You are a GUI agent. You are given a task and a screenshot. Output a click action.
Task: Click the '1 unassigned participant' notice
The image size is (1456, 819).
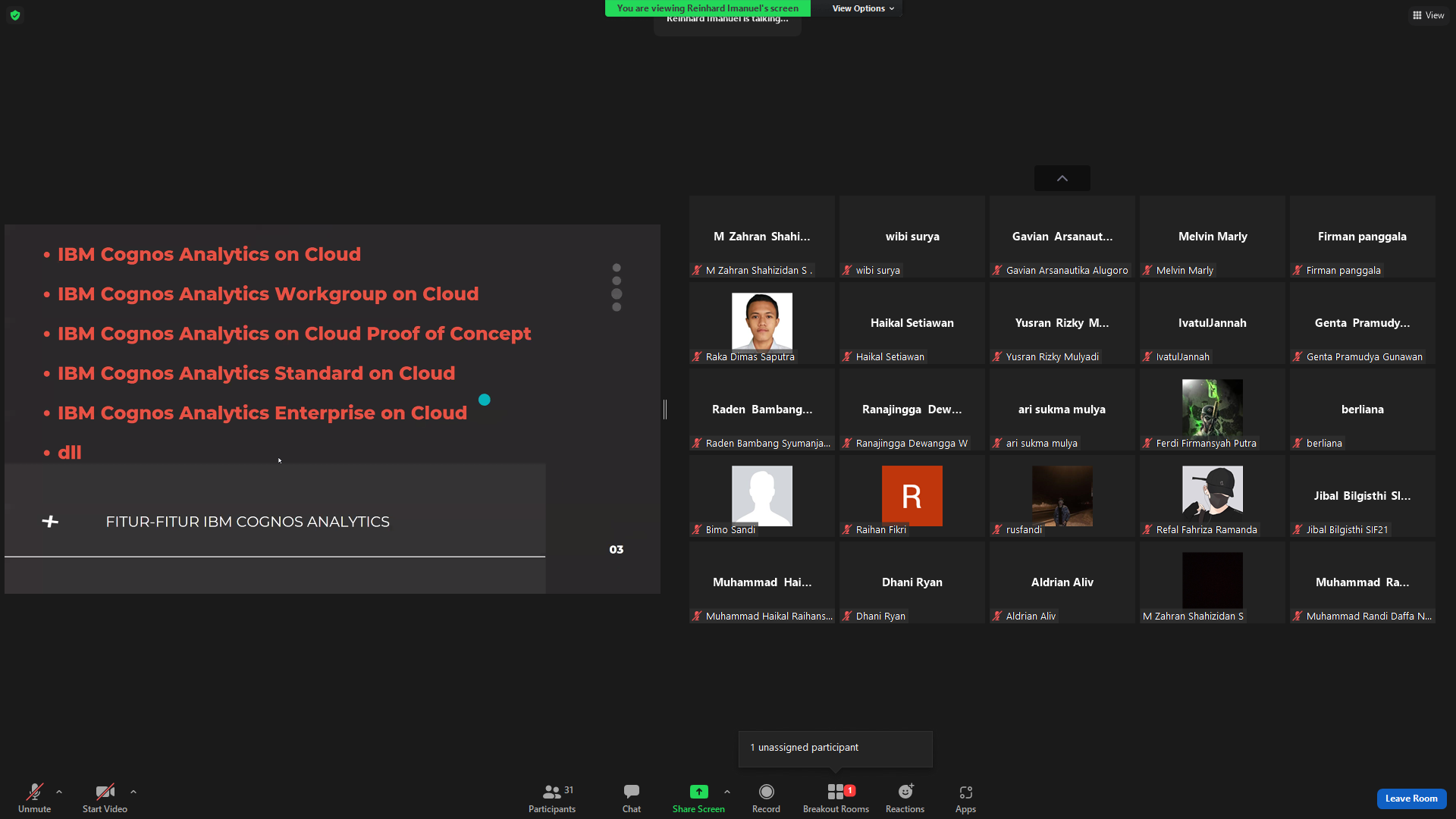point(836,748)
